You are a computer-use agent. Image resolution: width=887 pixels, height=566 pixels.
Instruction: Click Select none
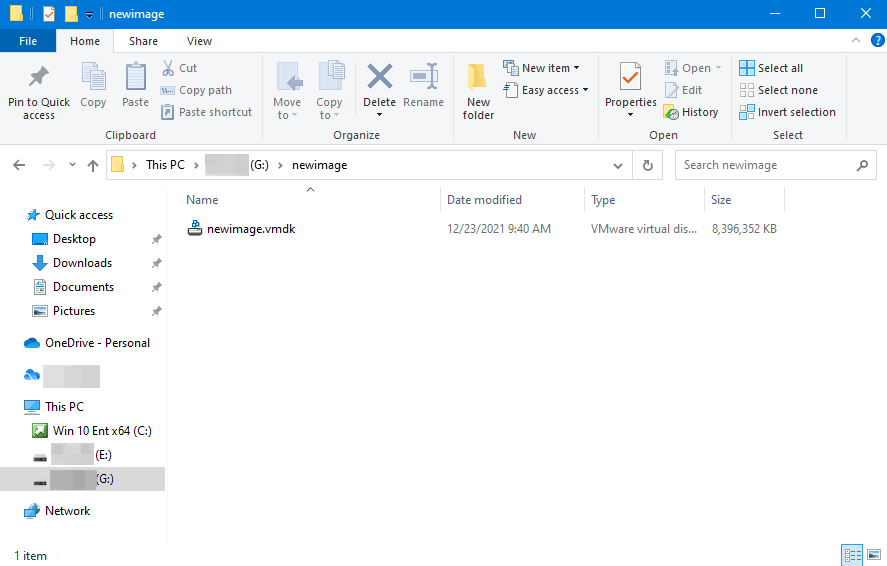coord(778,90)
